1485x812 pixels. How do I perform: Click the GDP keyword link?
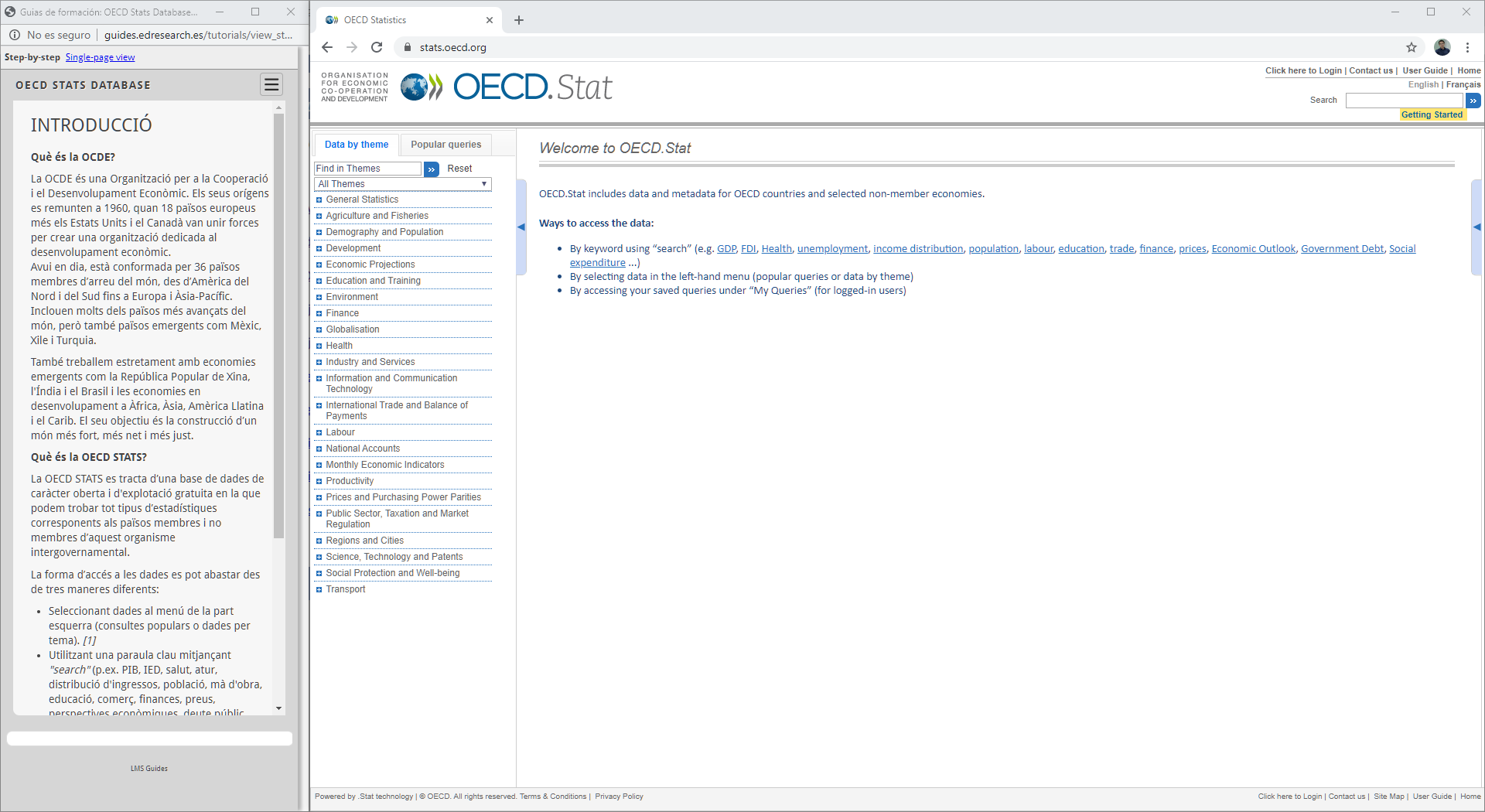pos(726,249)
